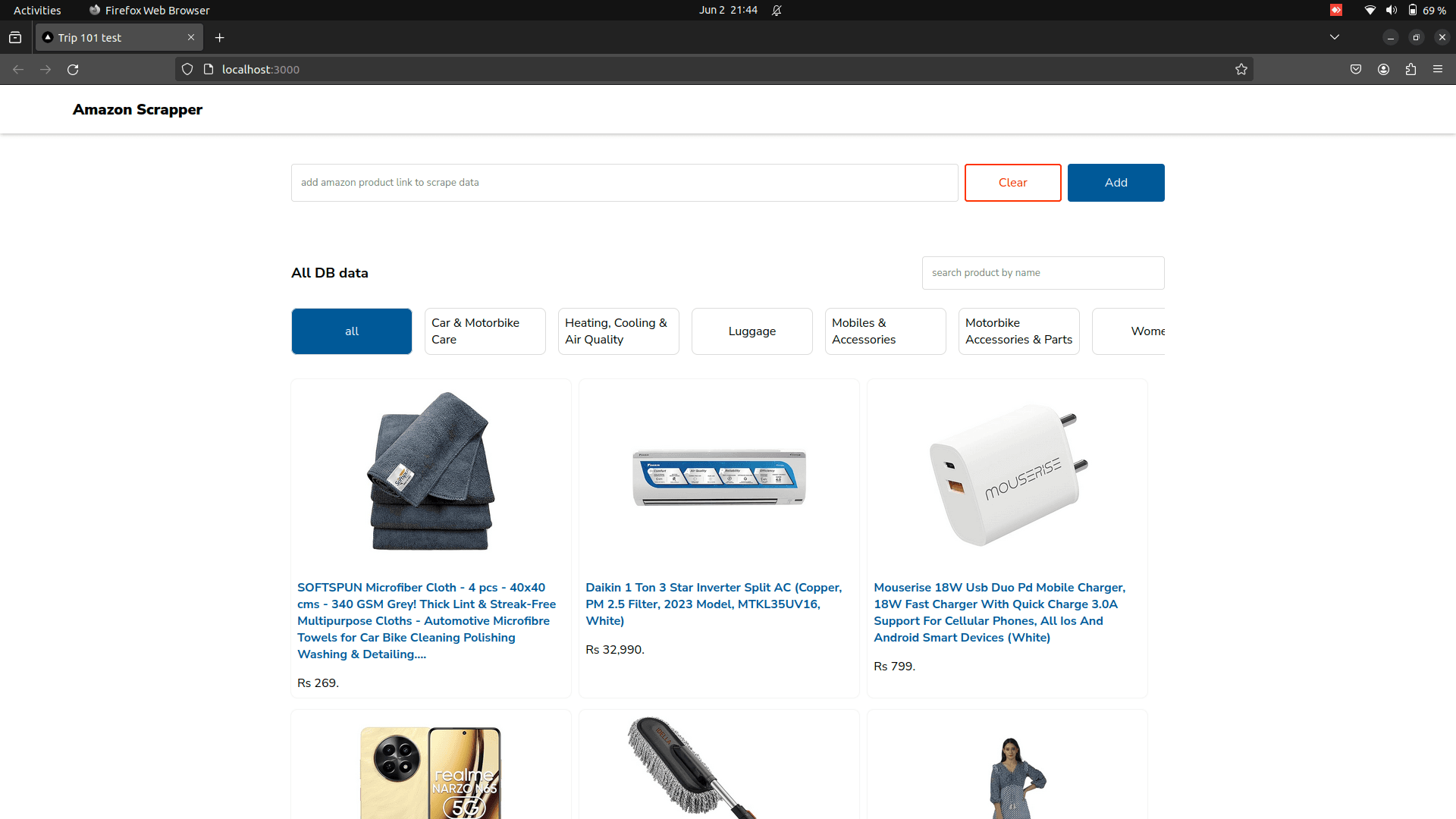The height and width of the screenshot is (819, 1456).
Task: Click the Realme Narzo phone product thumbnail
Action: [x=431, y=770]
